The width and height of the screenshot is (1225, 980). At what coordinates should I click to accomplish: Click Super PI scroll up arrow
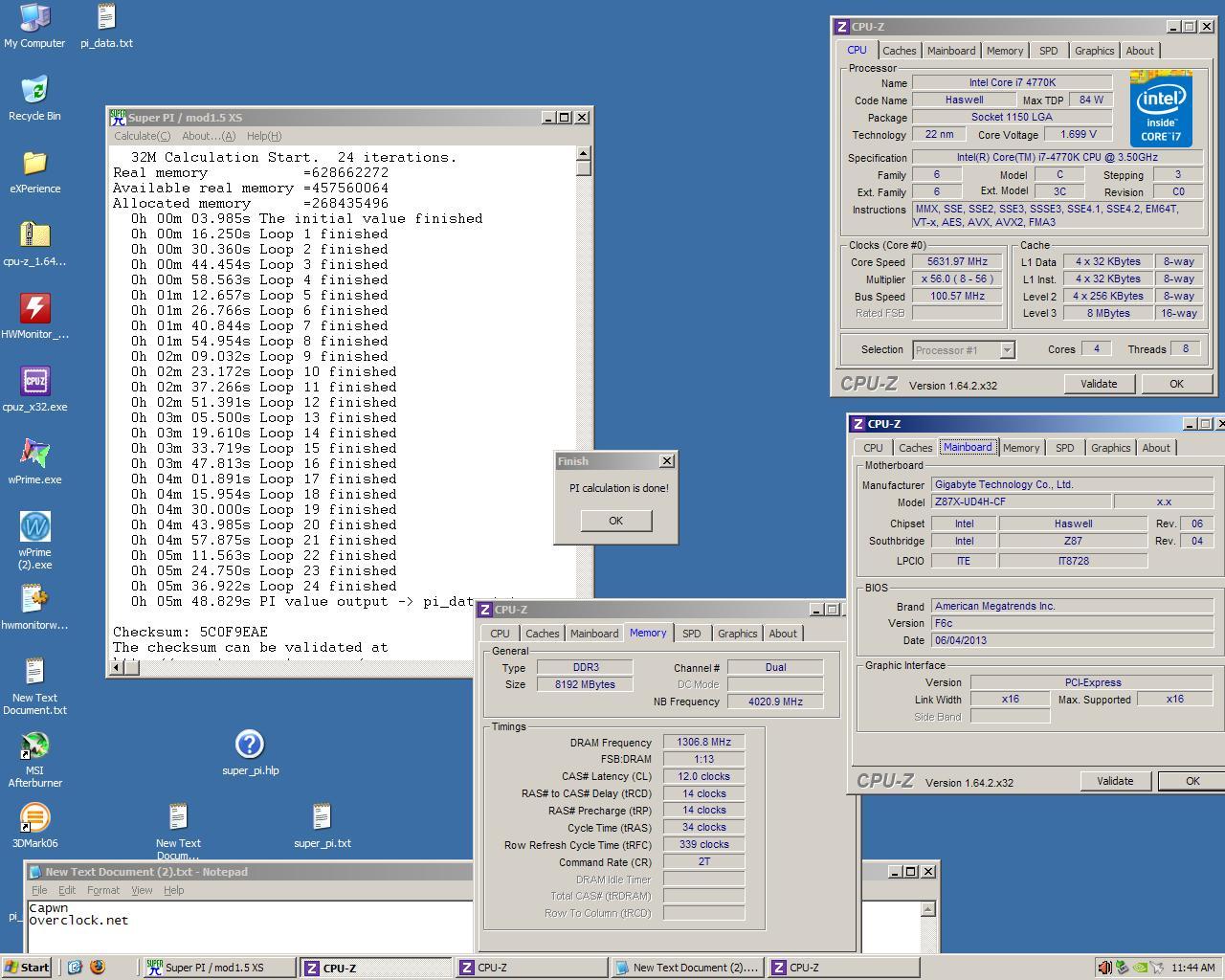tap(583, 153)
